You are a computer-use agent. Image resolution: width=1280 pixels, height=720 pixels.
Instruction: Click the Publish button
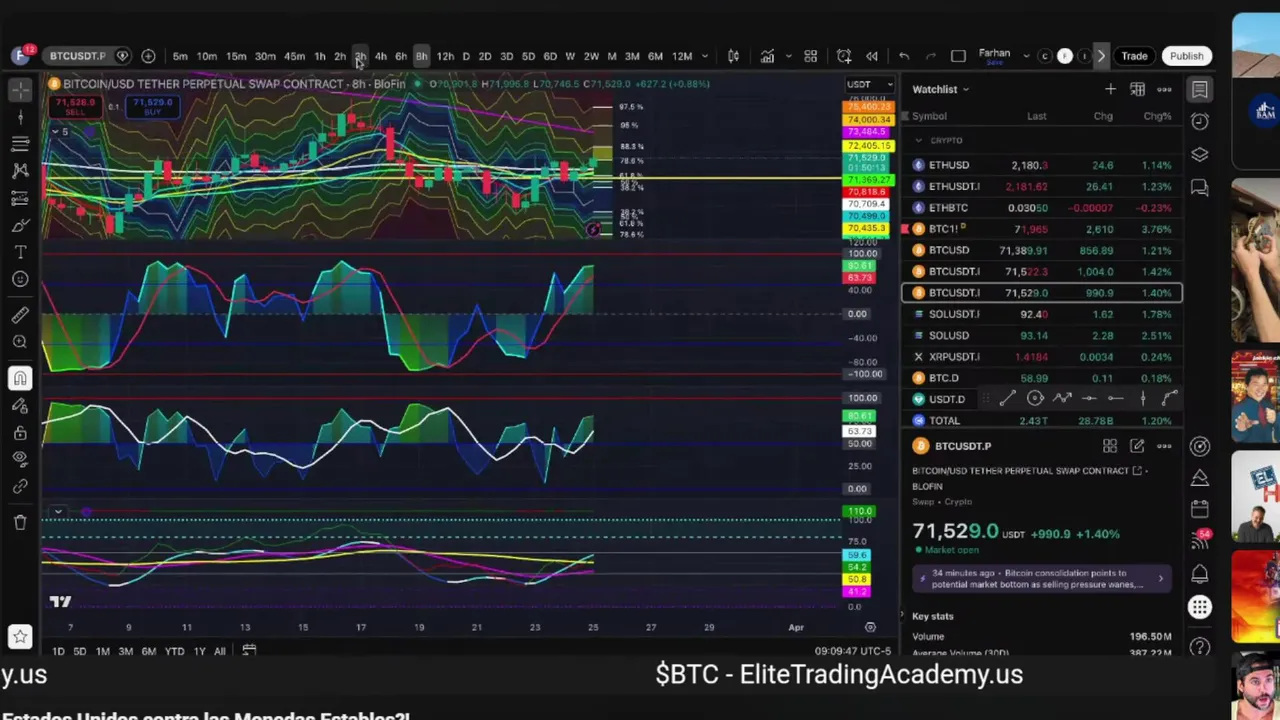pyautogui.click(x=1187, y=56)
